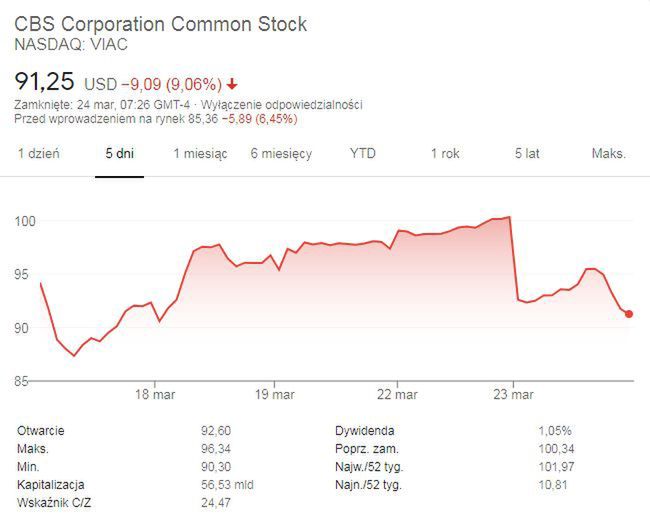Click the Dywidenda value 1,05%
The height and width of the screenshot is (517, 650).
(556, 430)
